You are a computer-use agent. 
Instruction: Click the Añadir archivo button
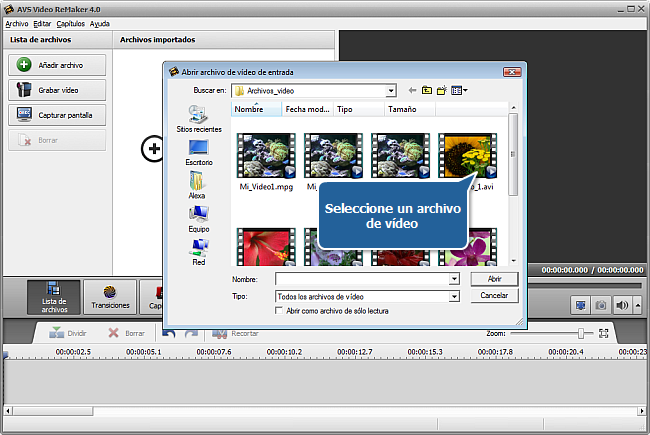(x=57, y=64)
